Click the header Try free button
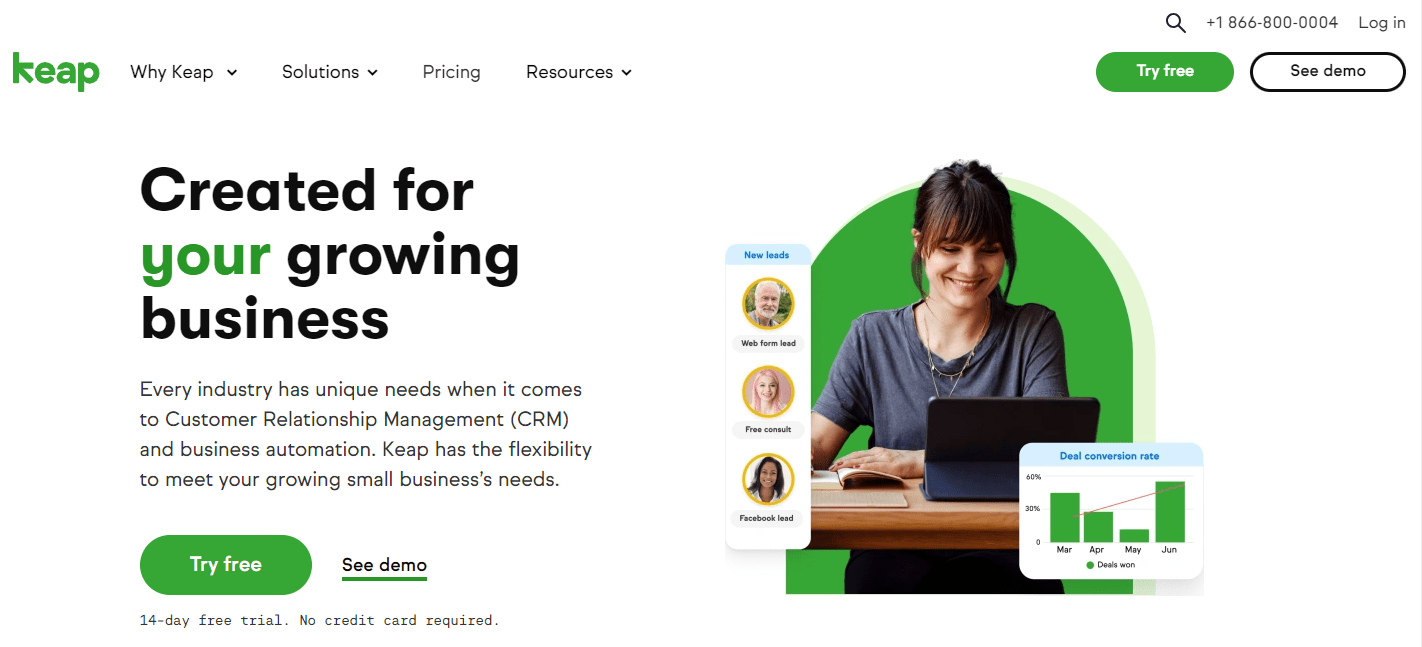The height and width of the screenshot is (647, 1422). (1165, 71)
